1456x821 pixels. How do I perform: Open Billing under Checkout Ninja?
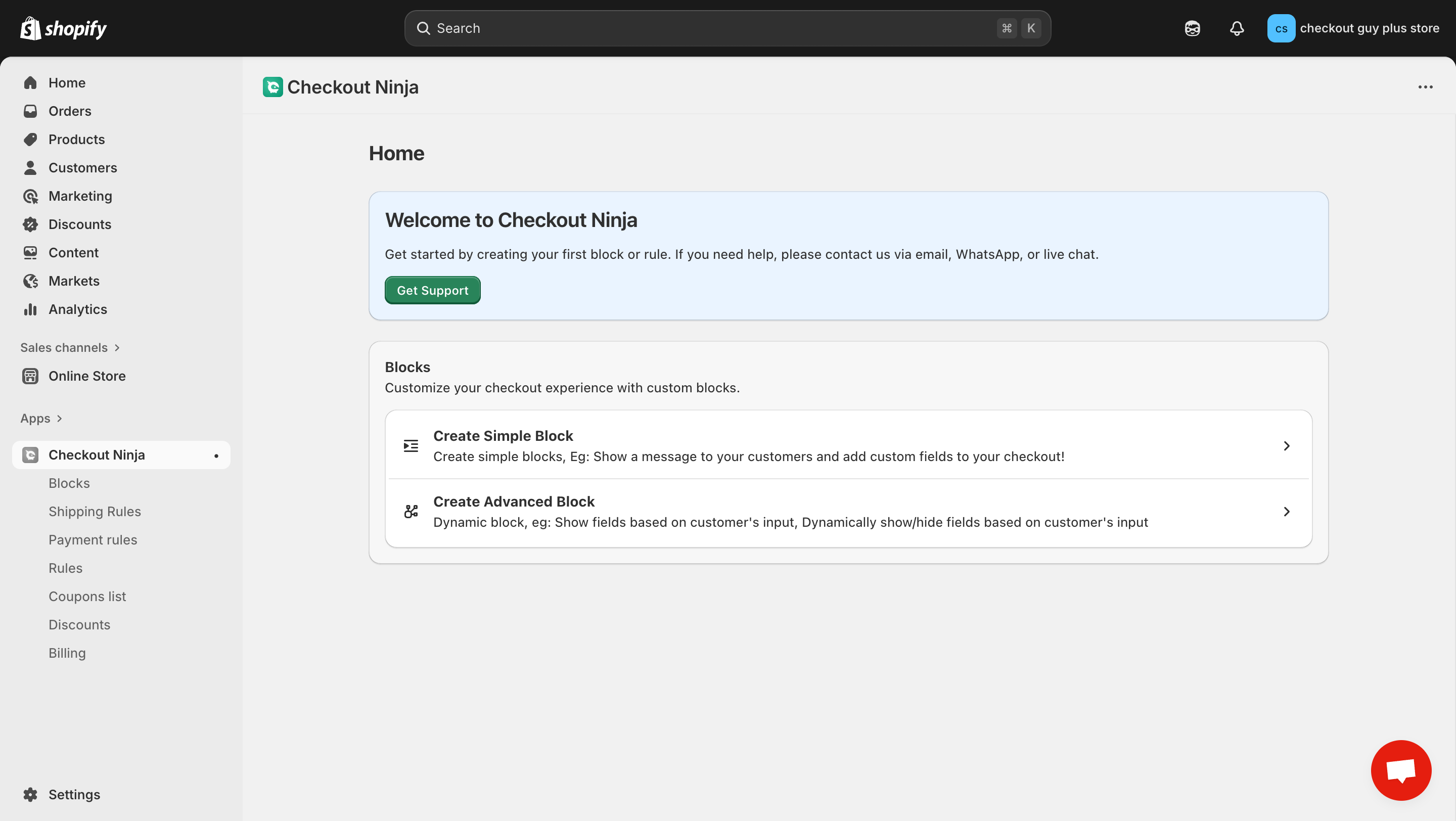[67, 653]
